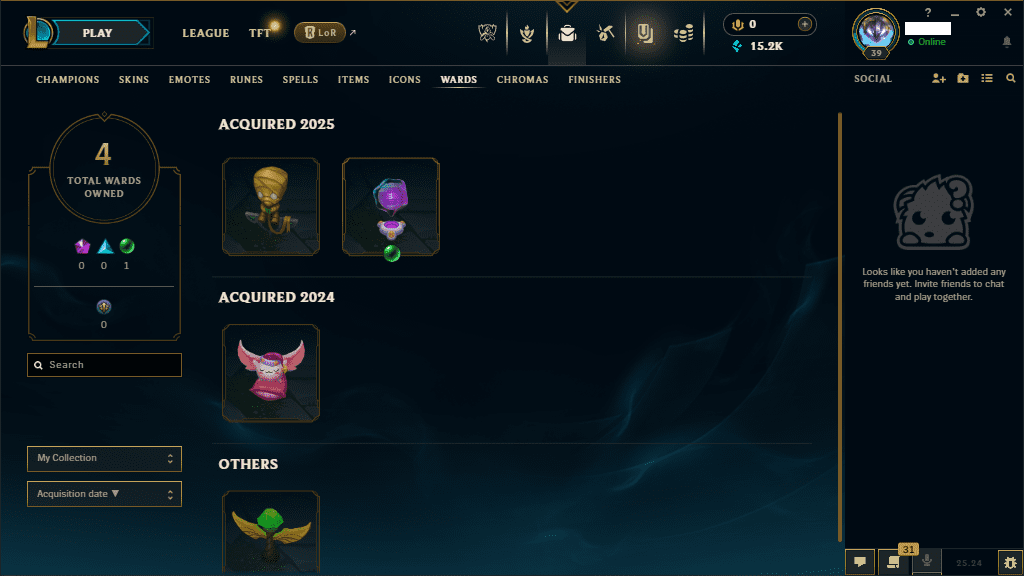The image size is (1024, 576).
Task: Click the bug report icon
Action: [1010, 562]
